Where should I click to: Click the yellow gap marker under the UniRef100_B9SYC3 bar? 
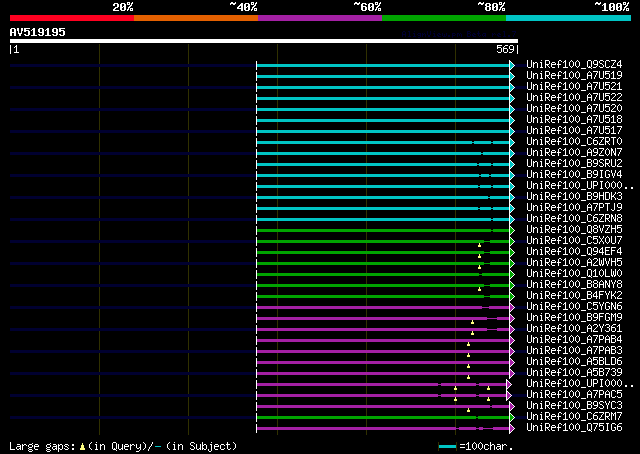coord(469,410)
